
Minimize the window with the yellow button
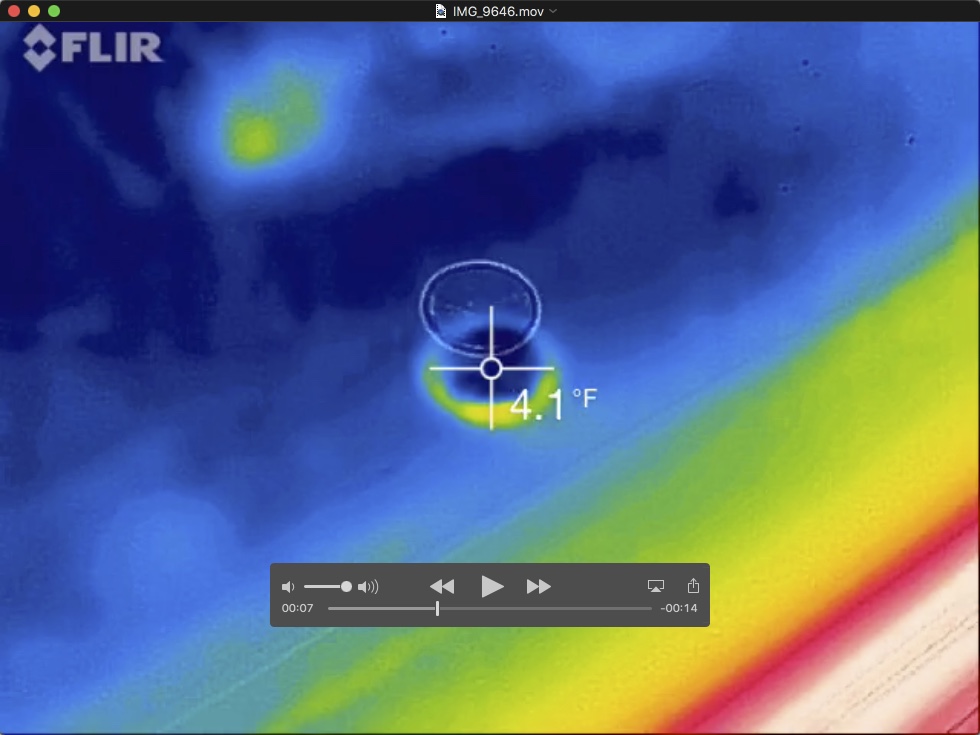pyautogui.click(x=34, y=11)
